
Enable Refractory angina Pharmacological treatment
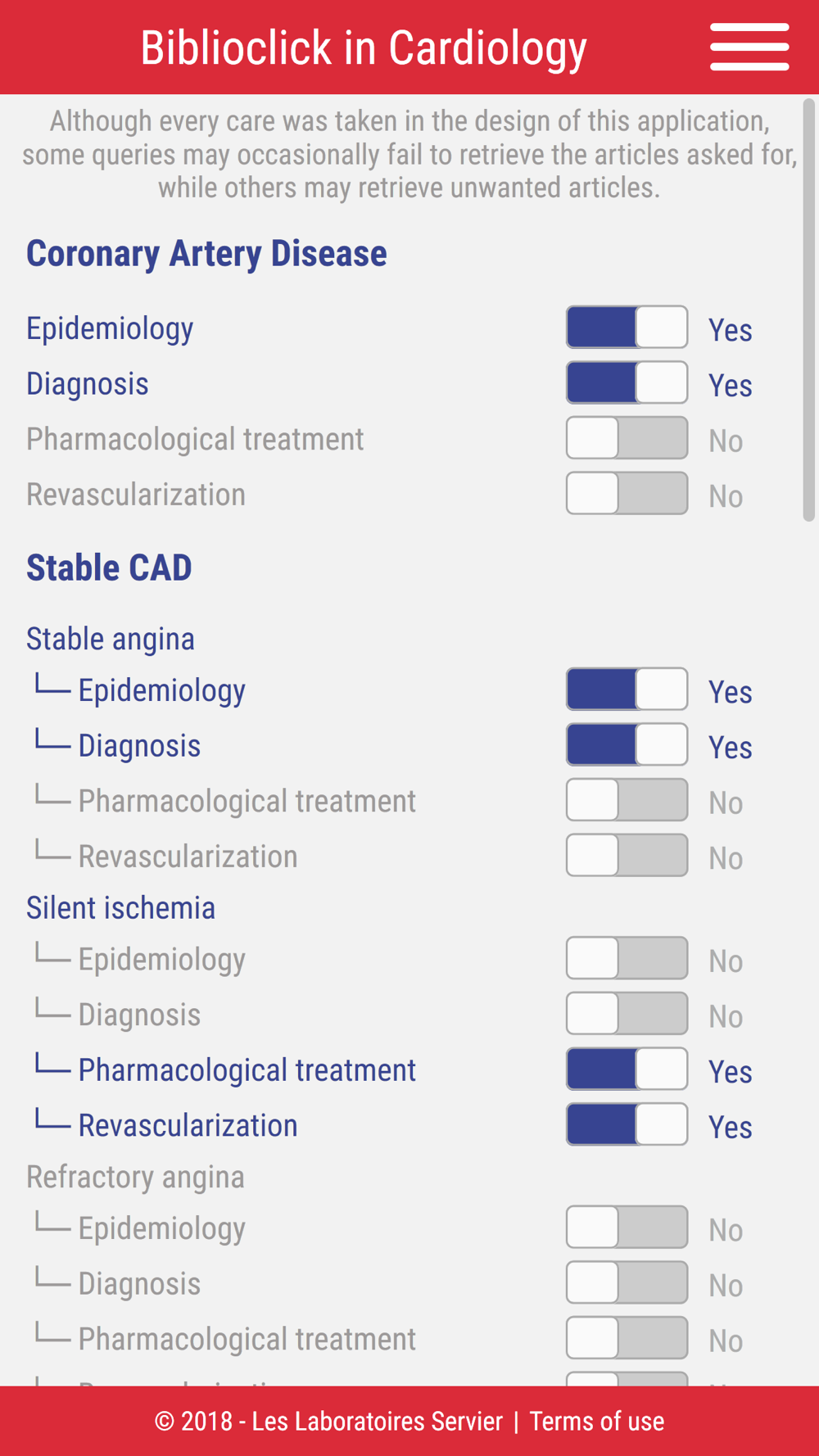click(x=627, y=1338)
